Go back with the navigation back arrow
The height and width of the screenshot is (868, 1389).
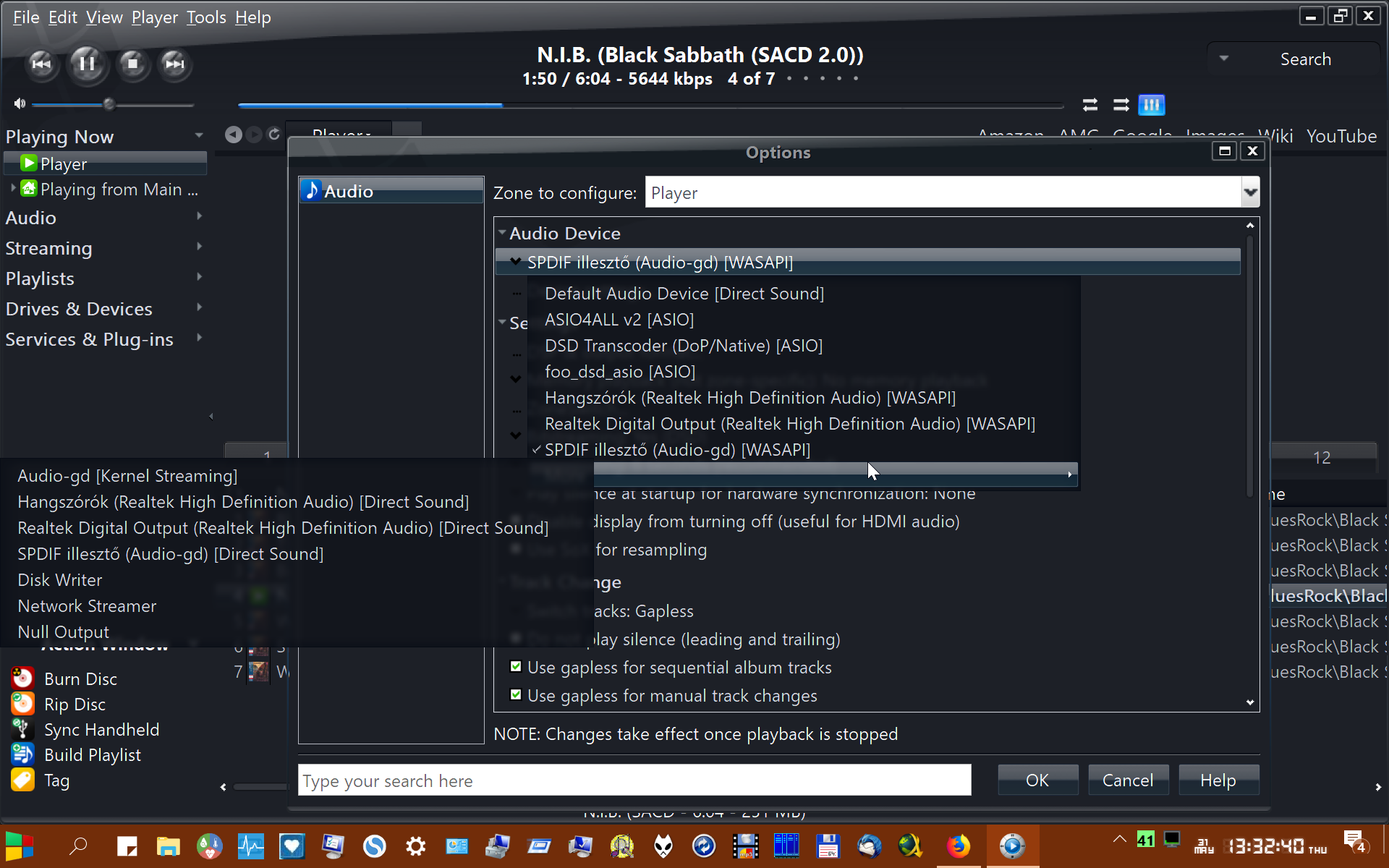(233, 135)
